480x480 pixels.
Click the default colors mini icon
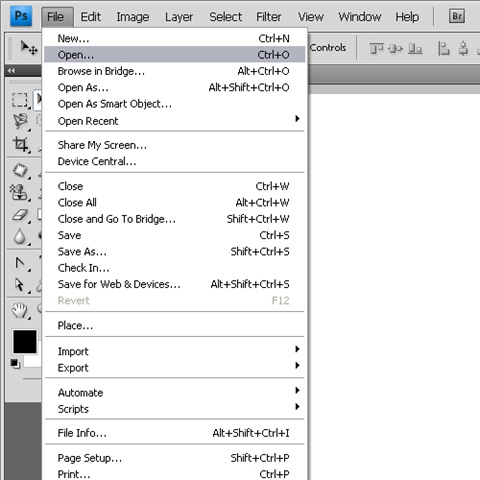(x=15, y=364)
